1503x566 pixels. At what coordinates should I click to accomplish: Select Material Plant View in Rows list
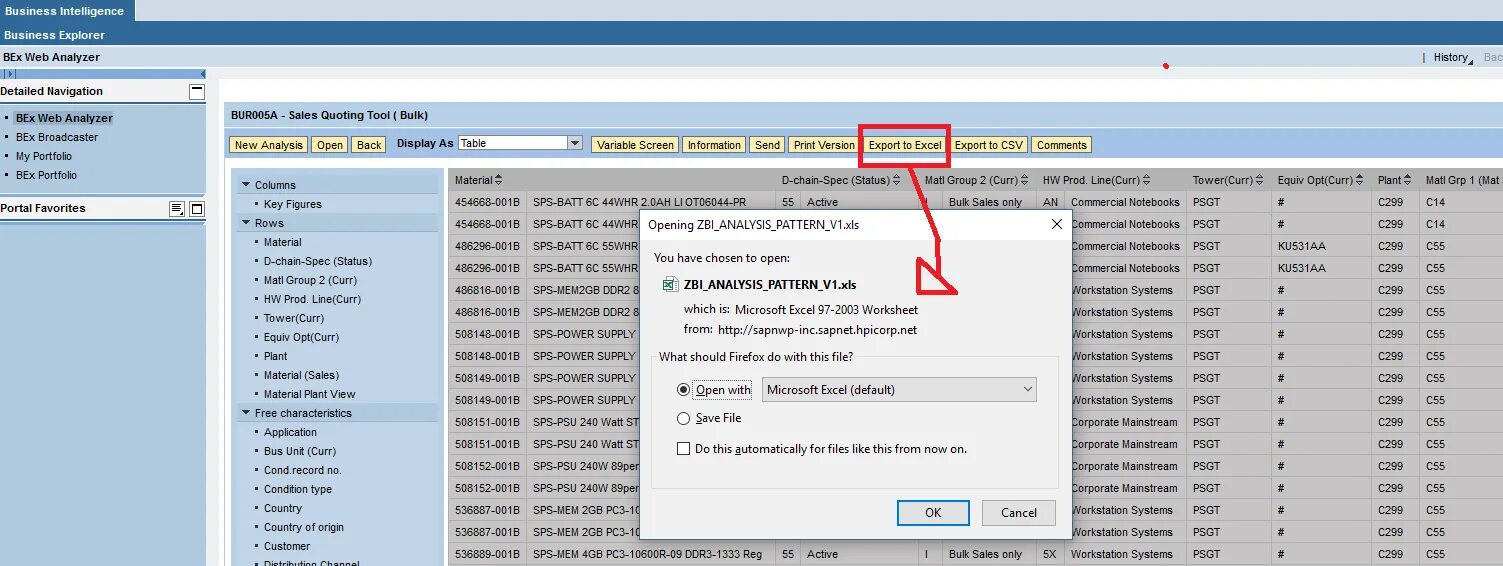(310, 394)
